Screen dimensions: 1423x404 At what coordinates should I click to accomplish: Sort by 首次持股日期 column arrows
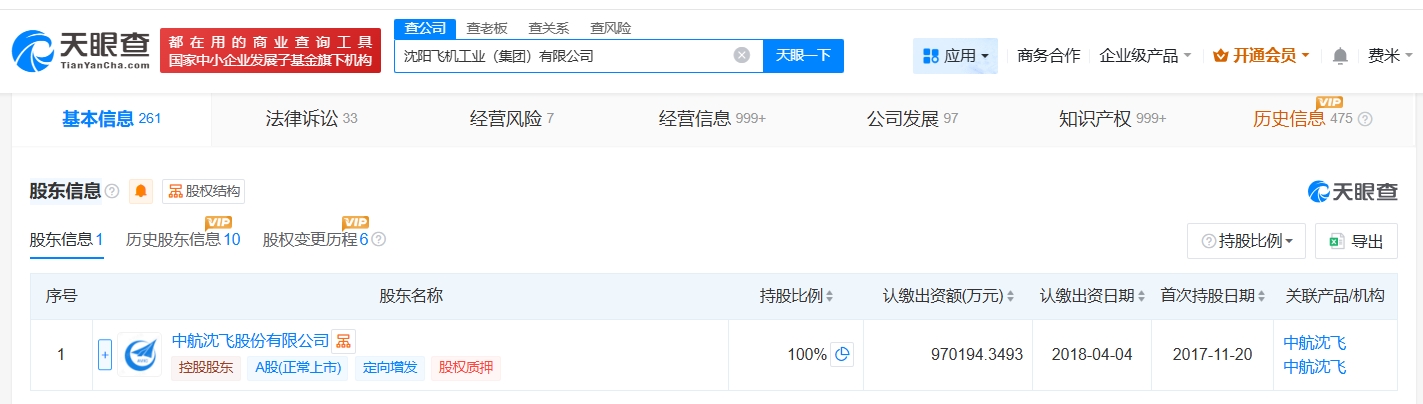point(1262,297)
